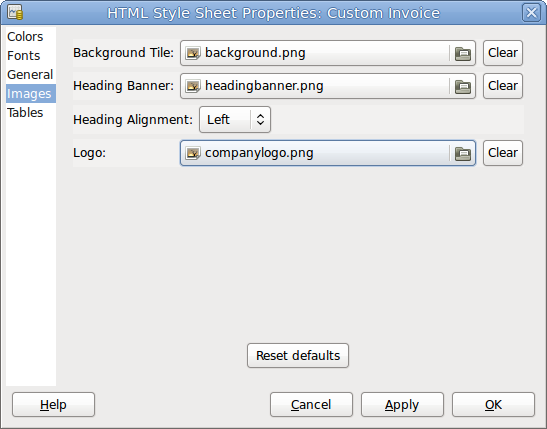
Task: Click the Logo label
Action: [90, 153]
